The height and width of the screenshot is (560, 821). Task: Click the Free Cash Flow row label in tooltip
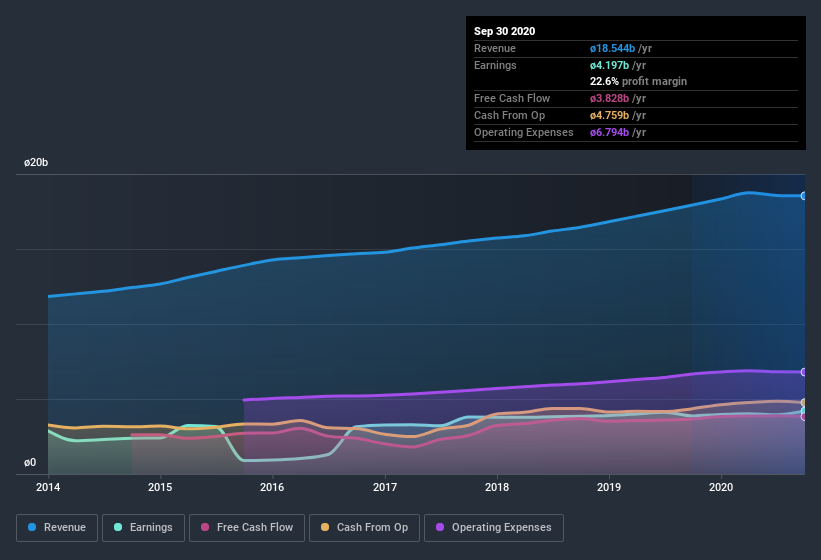click(512, 98)
